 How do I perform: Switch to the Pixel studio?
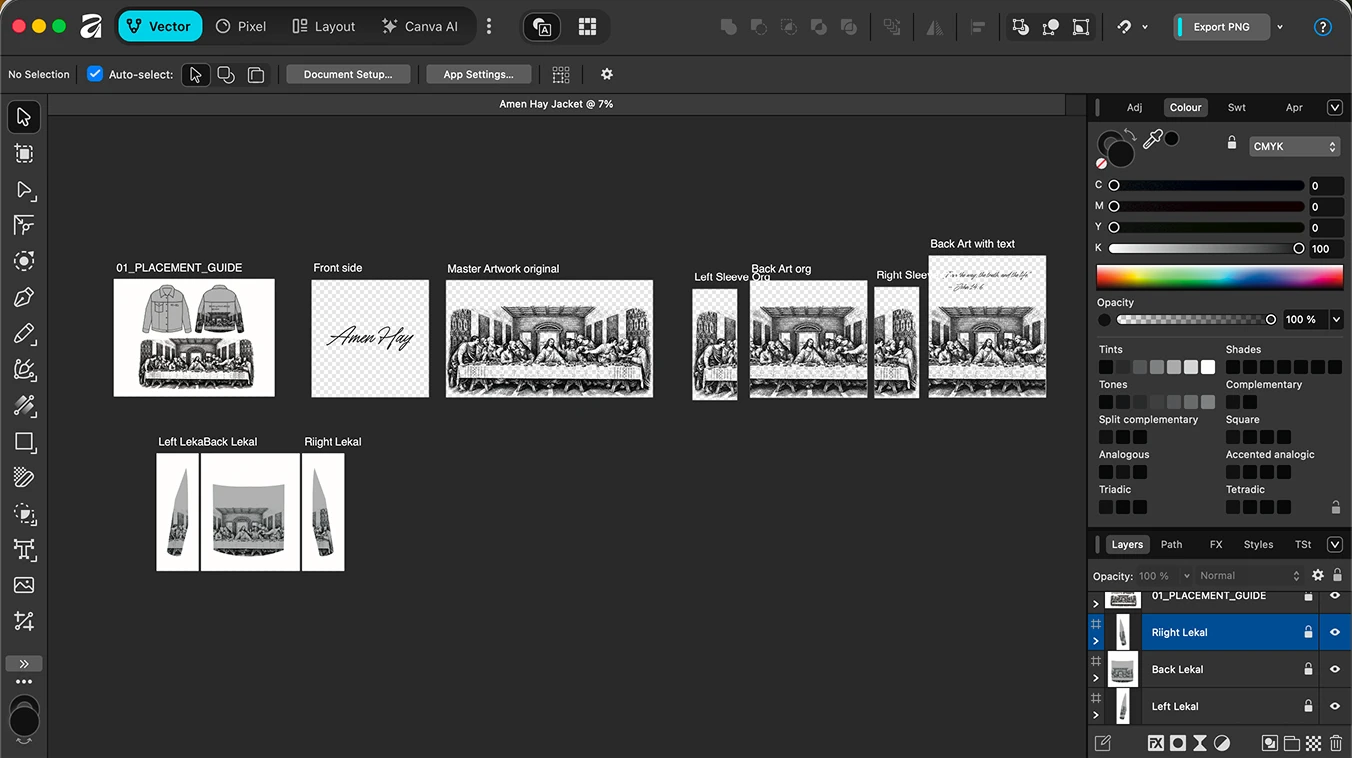point(241,27)
